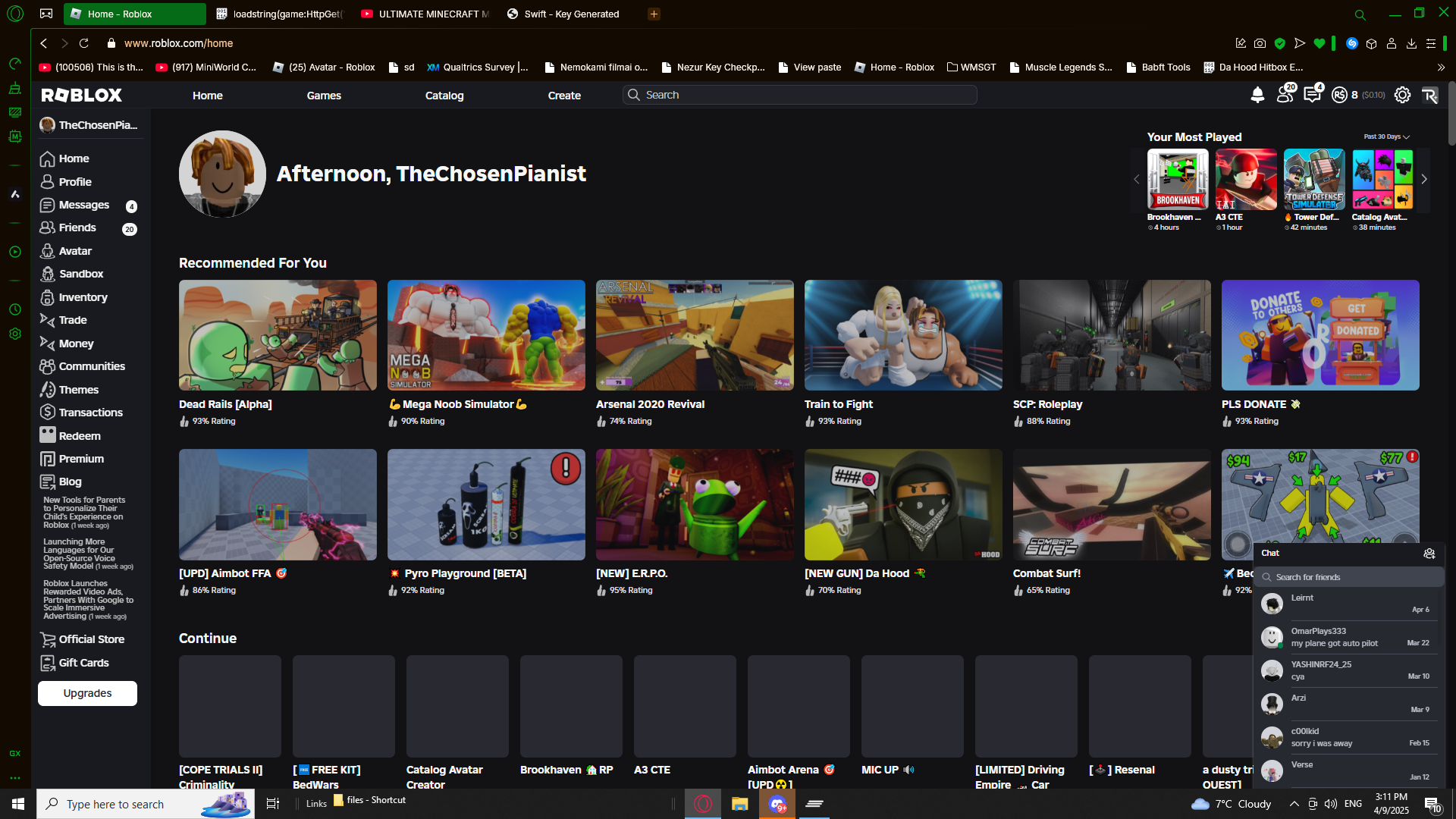Open the Create tab in Roblox navbar
Viewport: 1456px width, 819px height.
564,96
